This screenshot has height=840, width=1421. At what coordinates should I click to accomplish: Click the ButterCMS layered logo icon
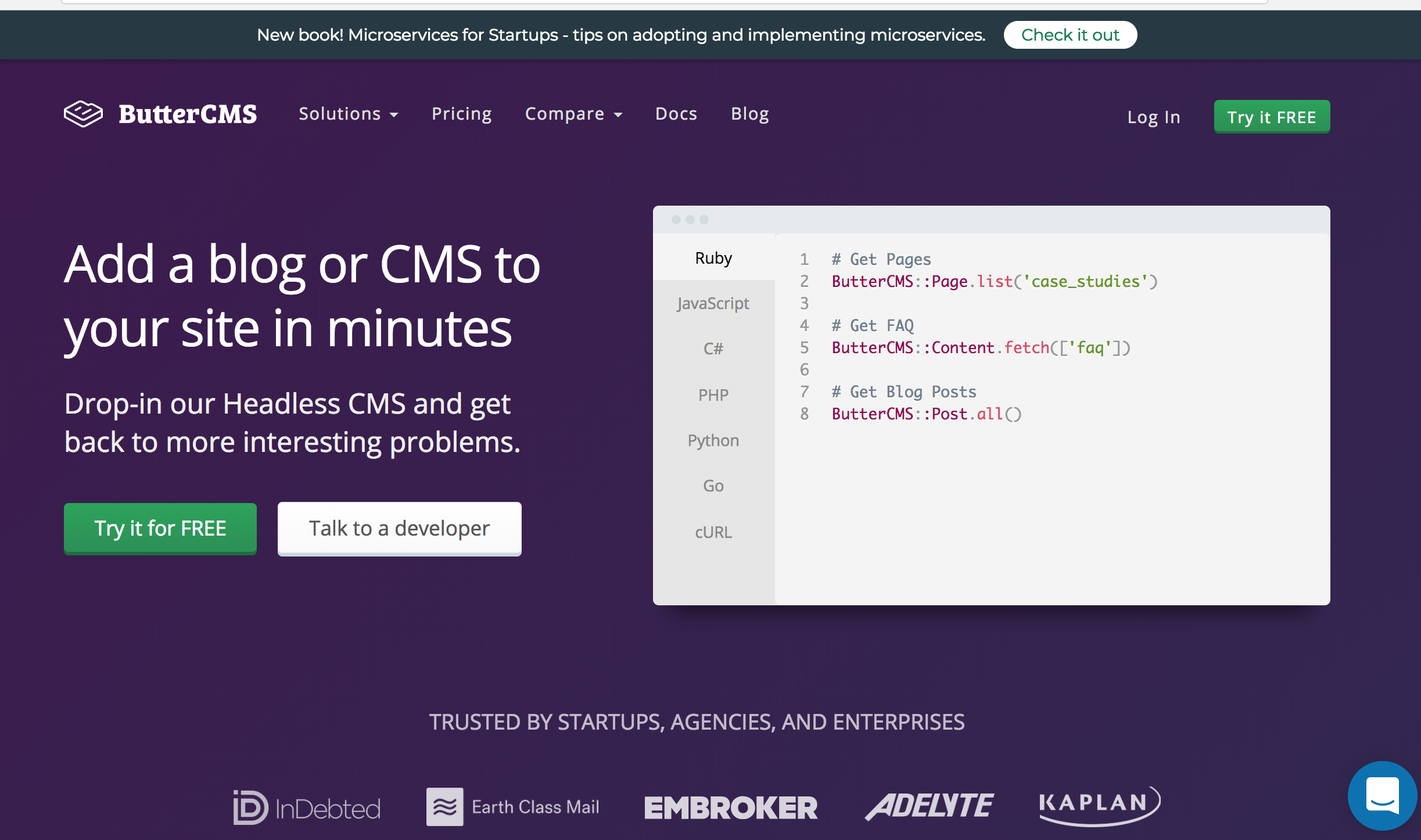coord(83,114)
